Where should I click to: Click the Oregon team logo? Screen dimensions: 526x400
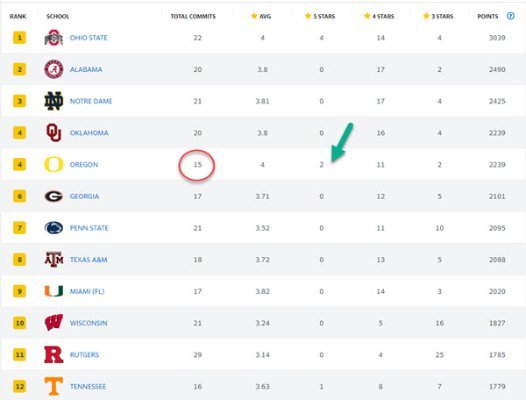click(x=54, y=164)
